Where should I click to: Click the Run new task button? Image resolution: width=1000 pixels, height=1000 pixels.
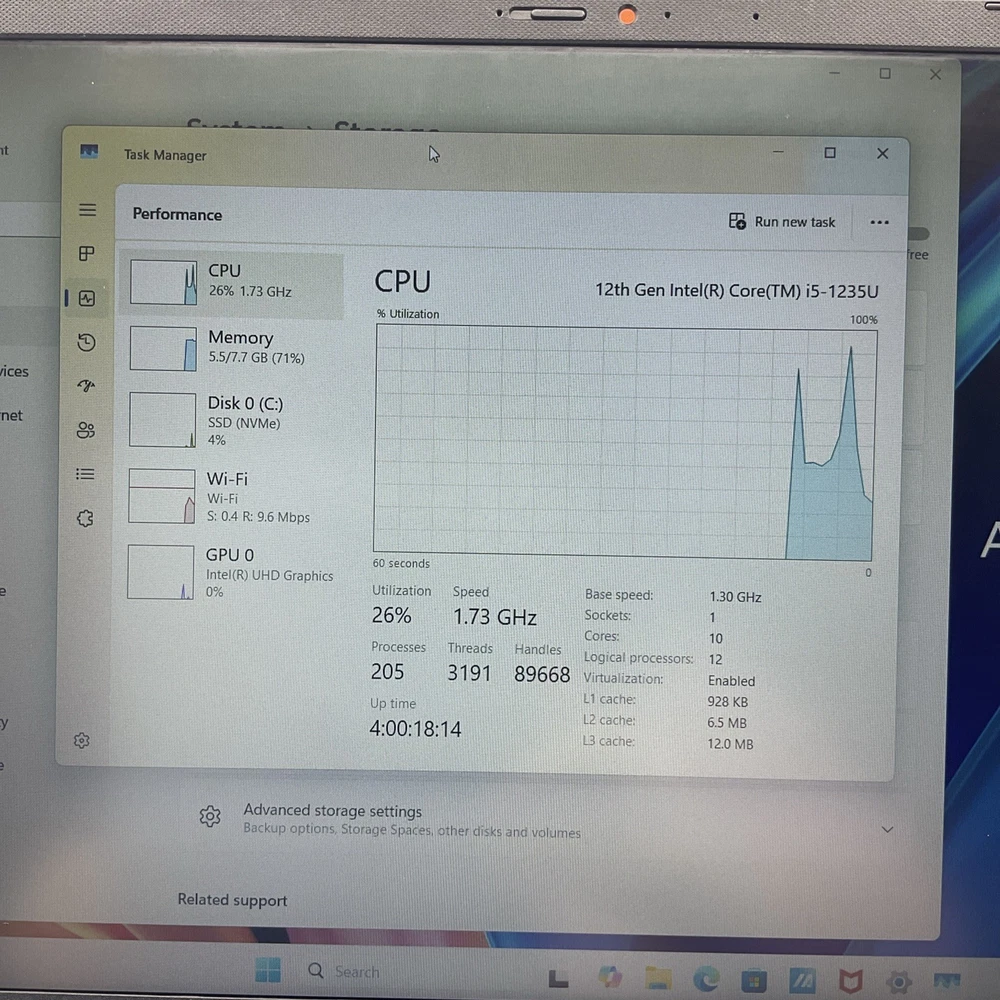782,222
